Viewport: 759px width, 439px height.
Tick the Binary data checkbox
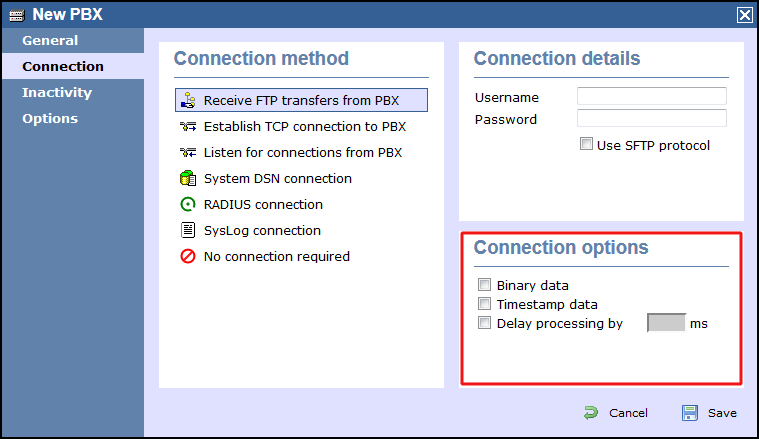click(484, 285)
